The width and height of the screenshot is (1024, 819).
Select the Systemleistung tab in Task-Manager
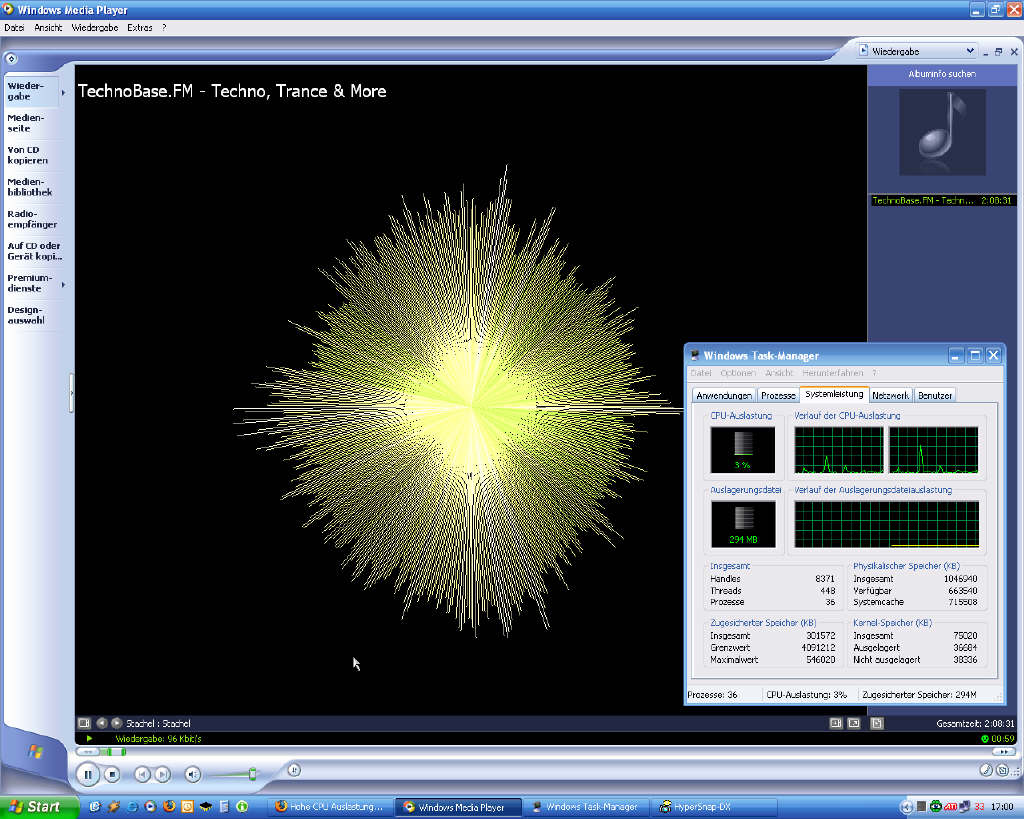click(x=834, y=394)
